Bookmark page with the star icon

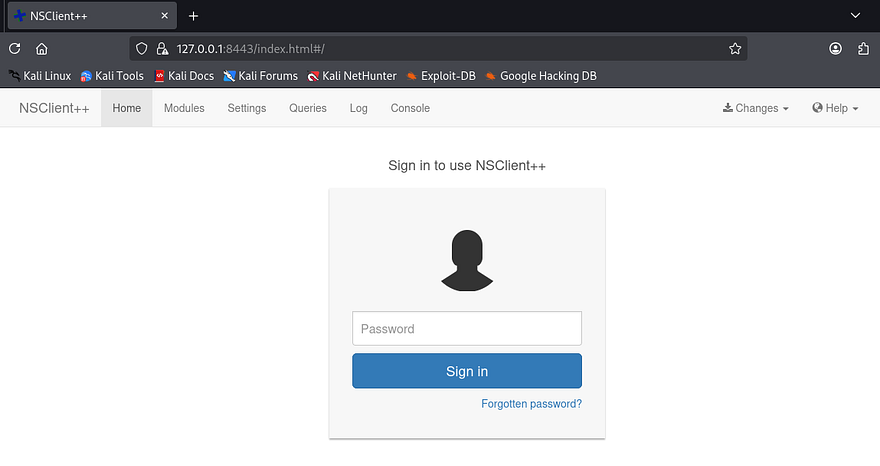pyautogui.click(x=735, y=48)
